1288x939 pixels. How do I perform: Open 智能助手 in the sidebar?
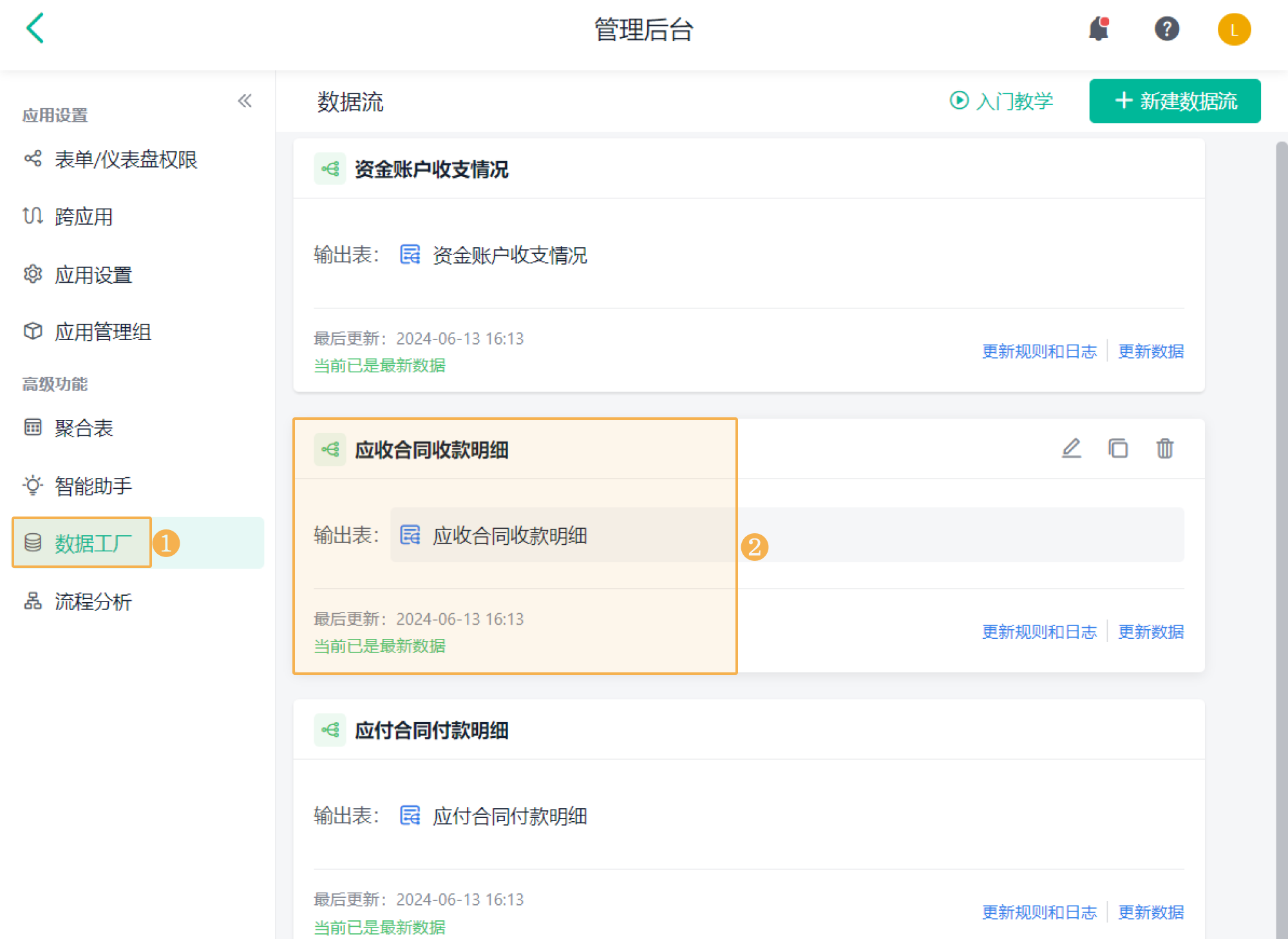coord(93,486)
